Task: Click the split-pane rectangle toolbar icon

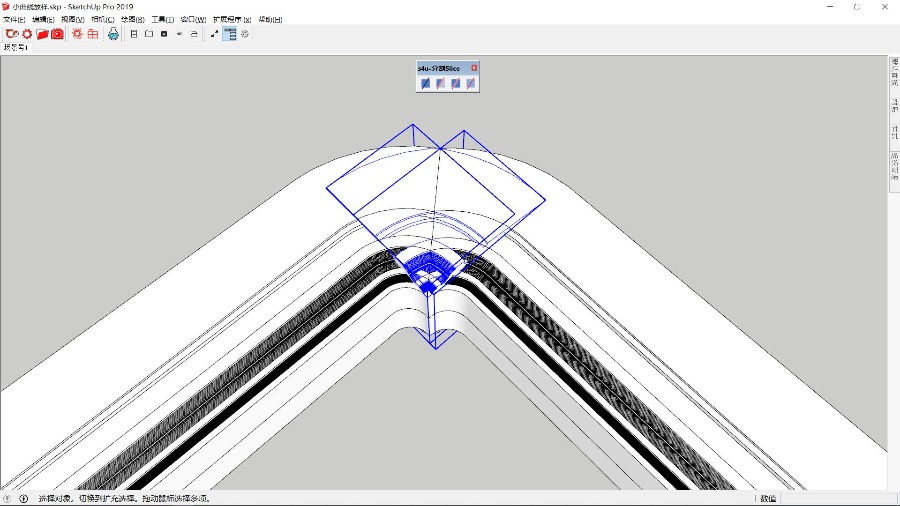Action: pyautogui.click(x=134, y=34)
